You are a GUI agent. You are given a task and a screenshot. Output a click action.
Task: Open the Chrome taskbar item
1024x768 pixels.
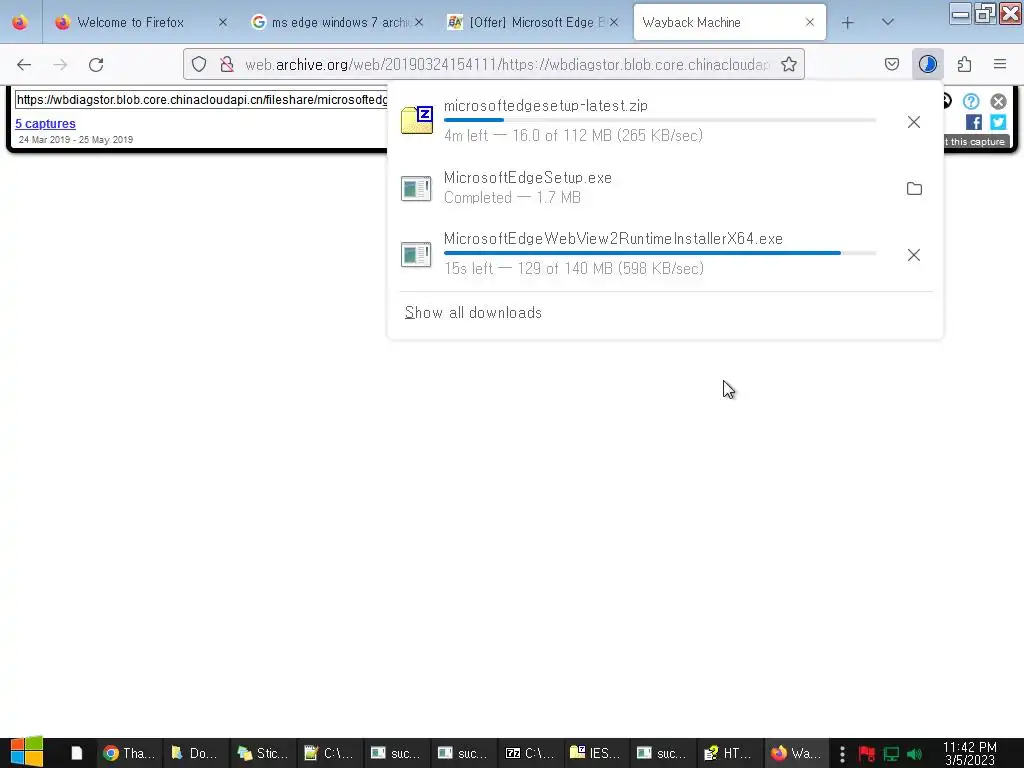[129, 753]
